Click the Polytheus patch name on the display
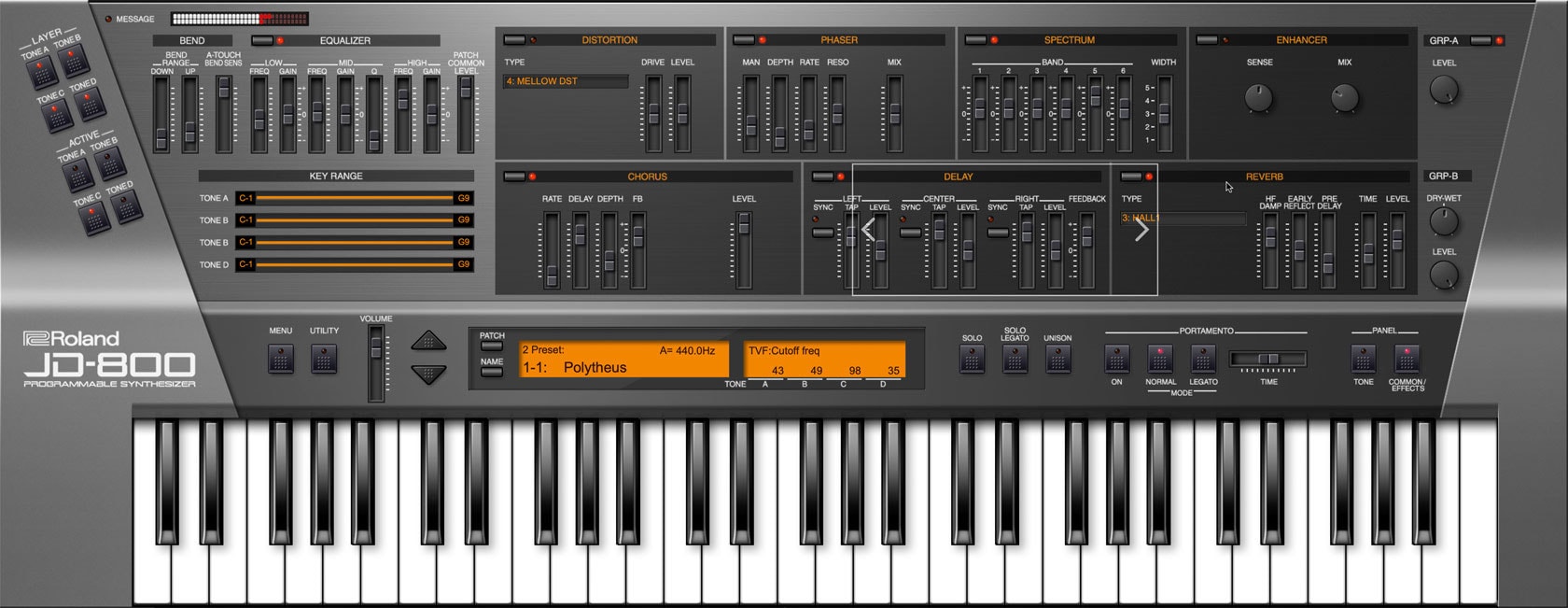Viewport: 1568px width, 608px height. point(595,368)
